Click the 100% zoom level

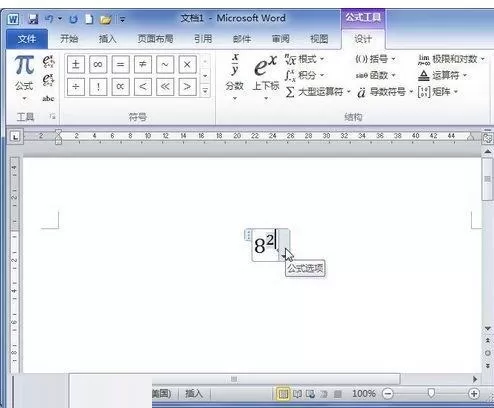coord(364,394)
